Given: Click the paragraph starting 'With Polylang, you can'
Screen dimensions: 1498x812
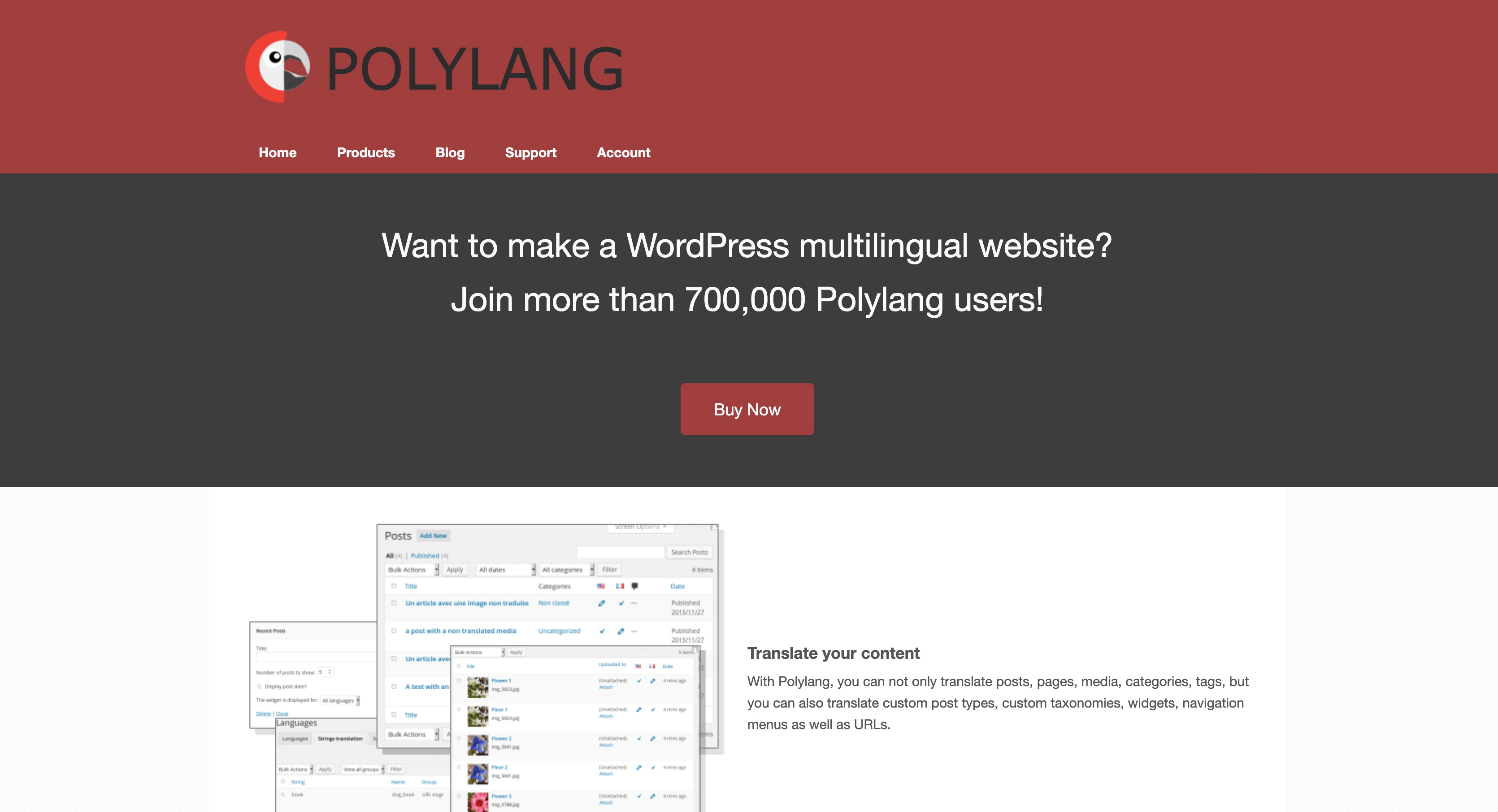Looking at the screenshot, I should 998,703.
